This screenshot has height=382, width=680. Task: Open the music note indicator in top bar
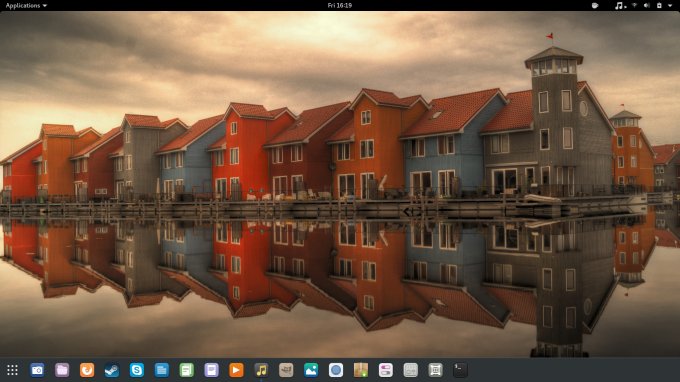point(620,5)
